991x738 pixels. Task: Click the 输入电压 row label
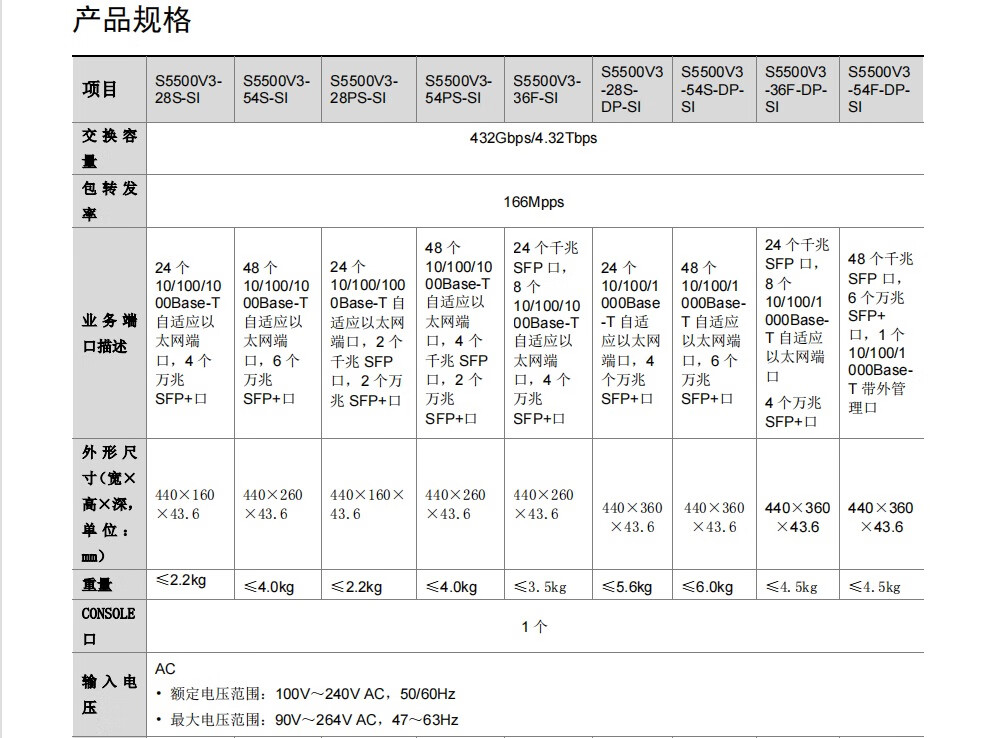pyautogui.click(x=109, y=694)
